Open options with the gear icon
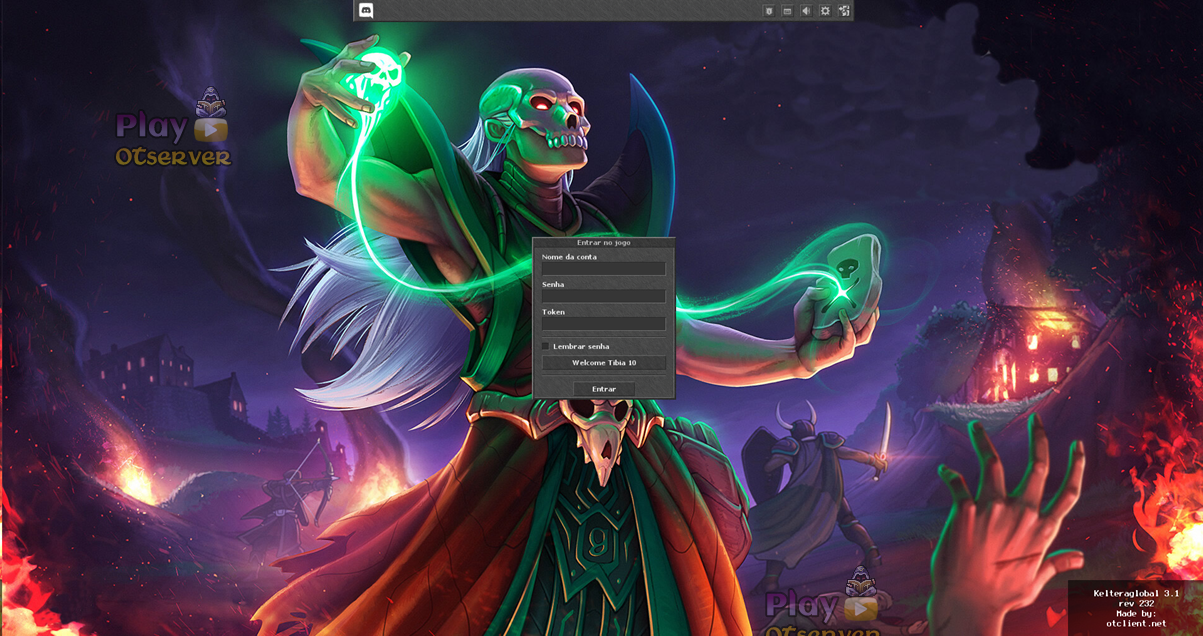Image resolution: width=1203 pixels, height=636 pixels. (x=825, y=11)
